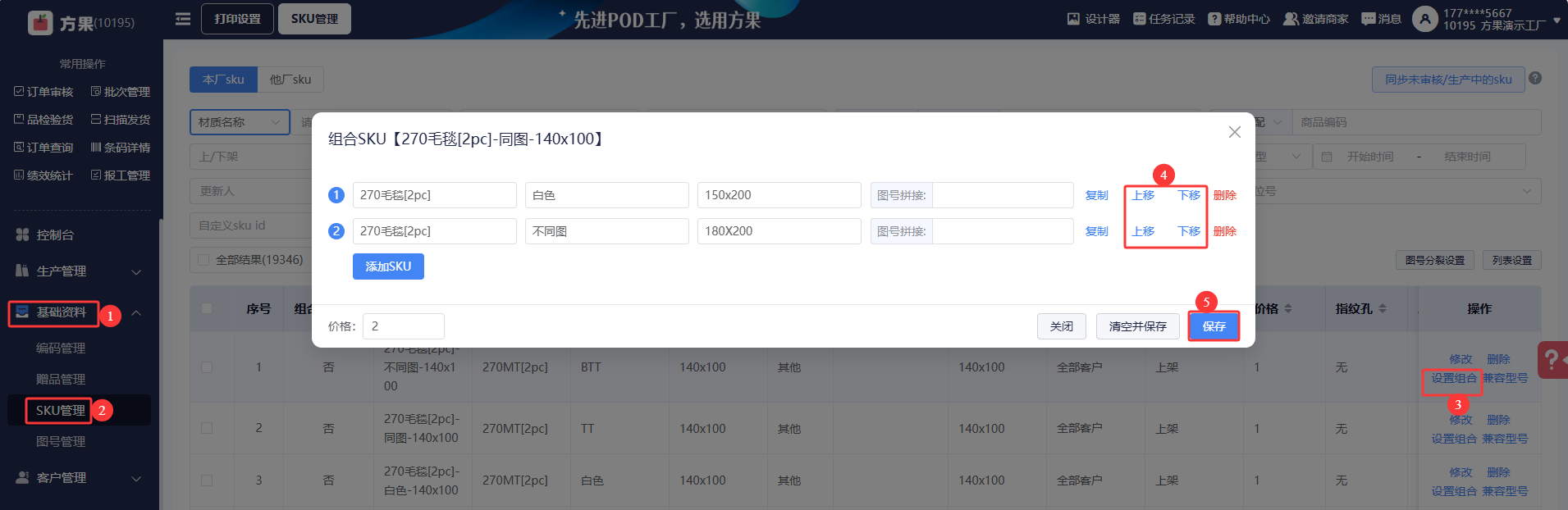Click the 方果 logo icon

click(x=40, y=22)
